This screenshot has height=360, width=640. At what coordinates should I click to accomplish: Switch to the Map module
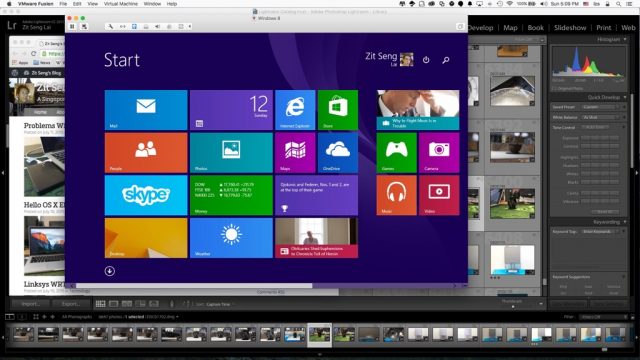[x=510, y=28]
